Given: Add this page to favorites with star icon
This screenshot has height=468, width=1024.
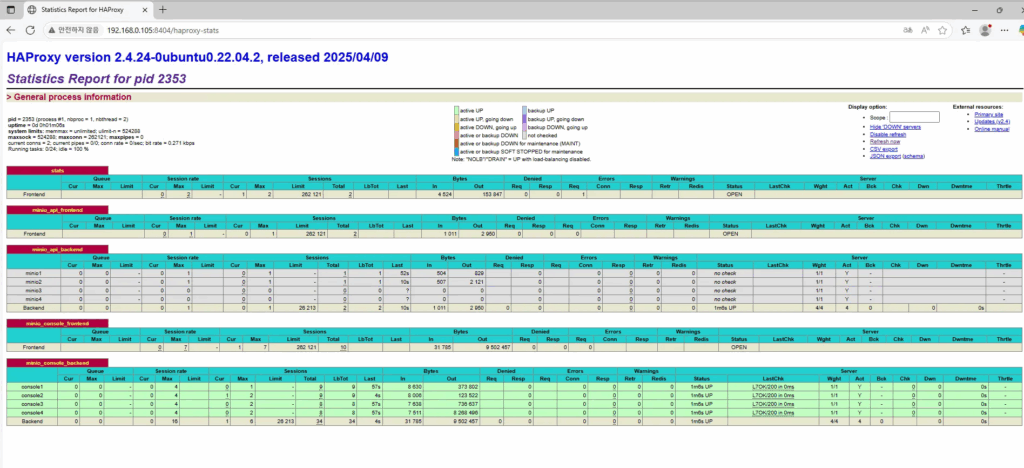Looking at the screenshot, I should (x=942, y=30).
